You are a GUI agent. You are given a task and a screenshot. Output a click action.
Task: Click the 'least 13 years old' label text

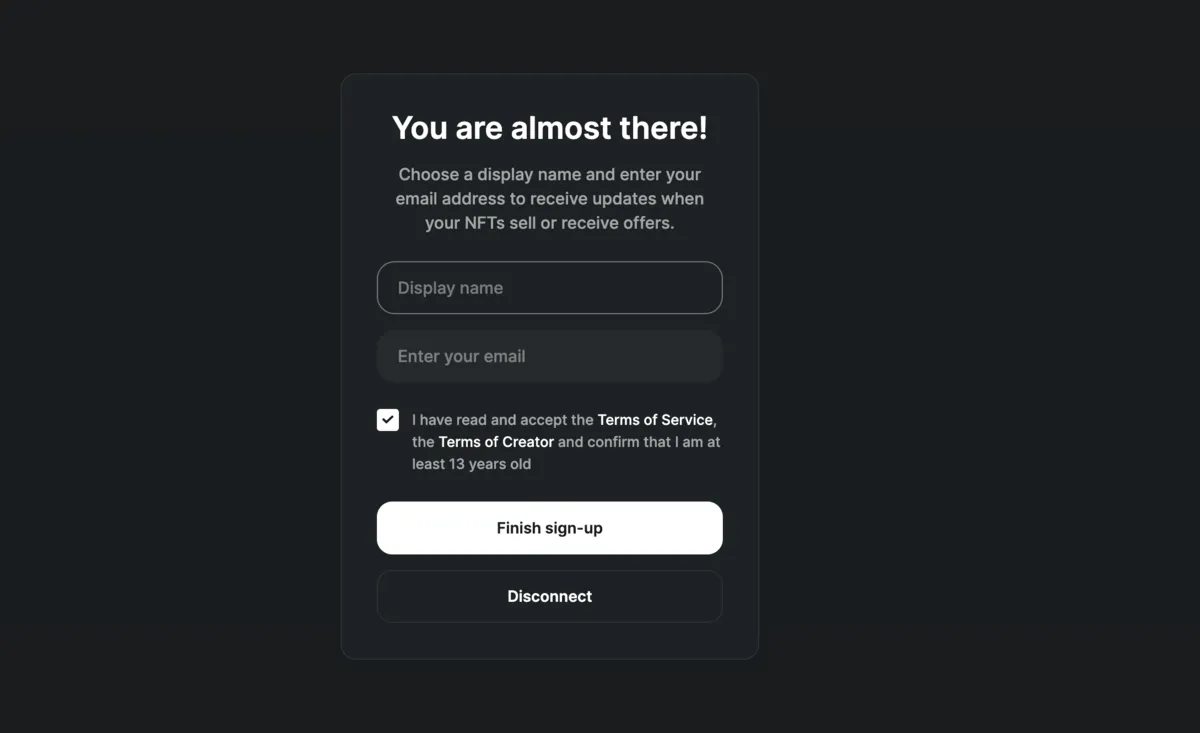[x=471, y=464]
